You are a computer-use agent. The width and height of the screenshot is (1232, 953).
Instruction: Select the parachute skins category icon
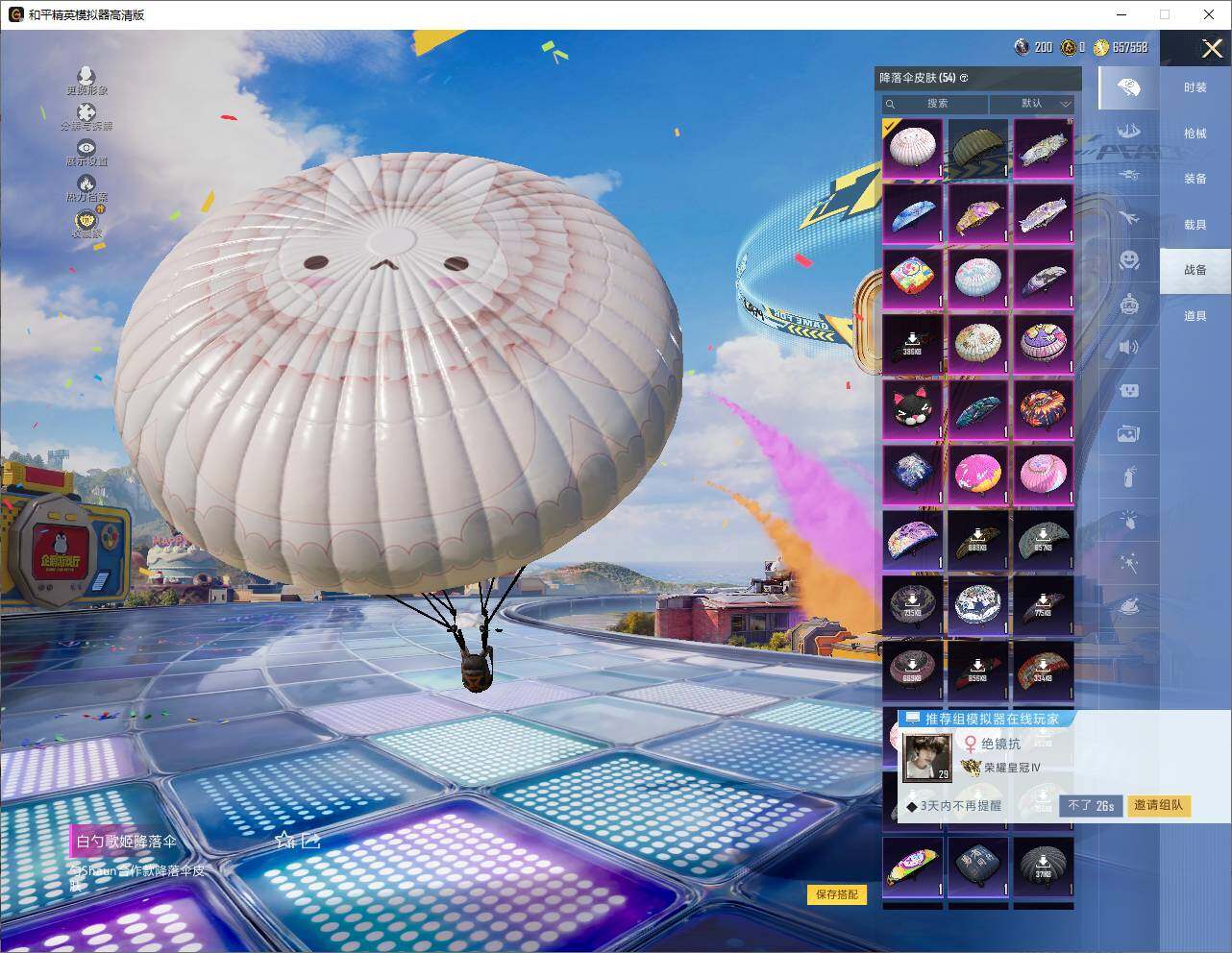1128,87
